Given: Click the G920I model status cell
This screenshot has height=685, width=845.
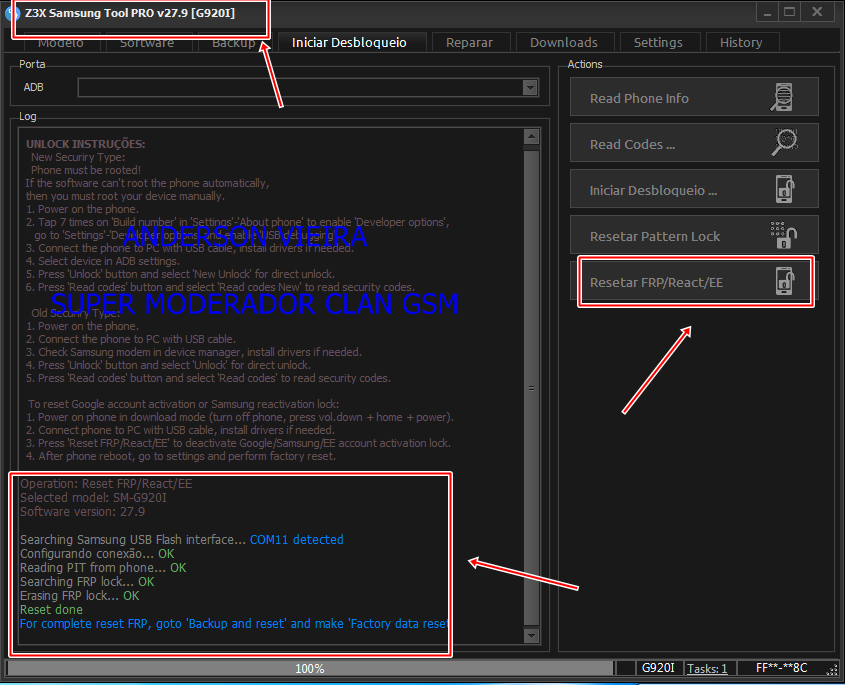Looking at the screenshot, I should click(x=658, y=668).
